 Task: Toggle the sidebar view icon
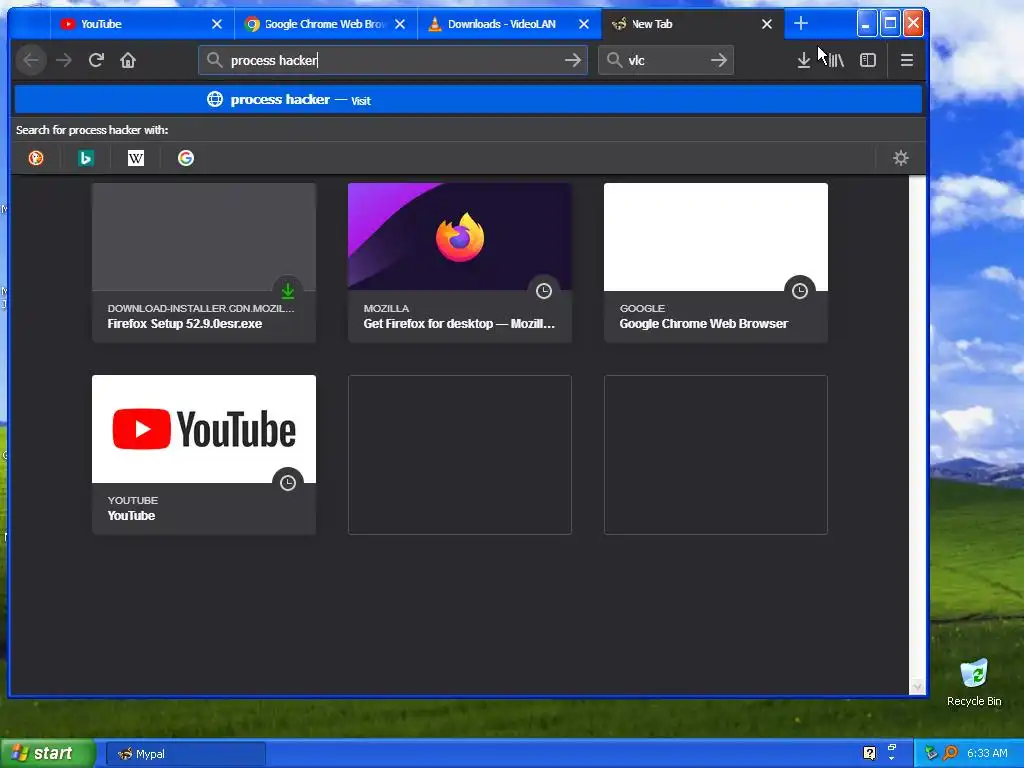[868, 60]
